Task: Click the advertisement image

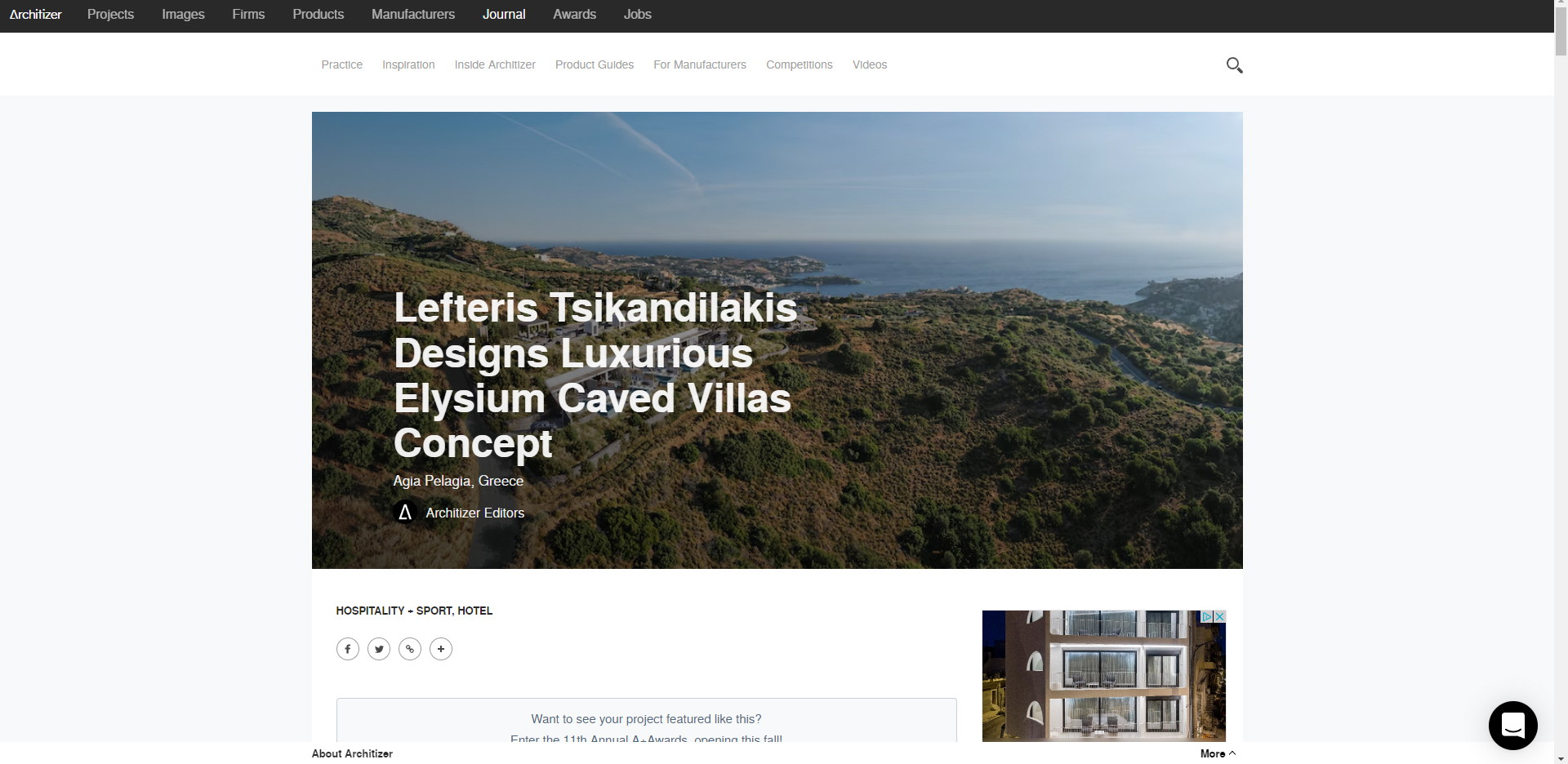Action: (1102, 676)
